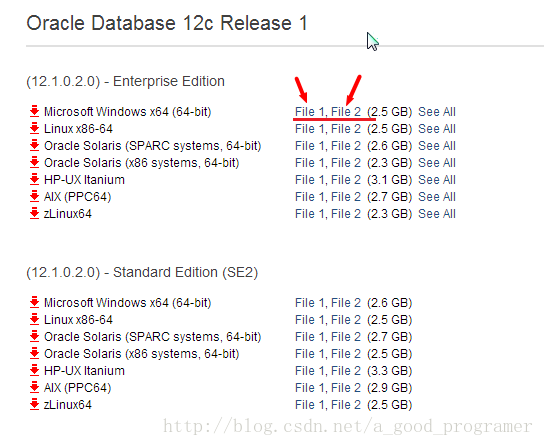544x446 pixels.
Task: Open See All for Enterprise AIX (PPC64)
Action: point(437,197)
